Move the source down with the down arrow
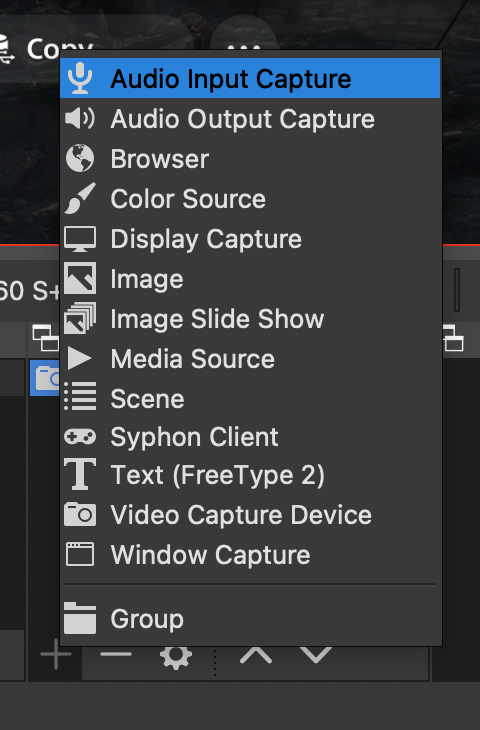 pyautogui.click(x=316, y=655)
